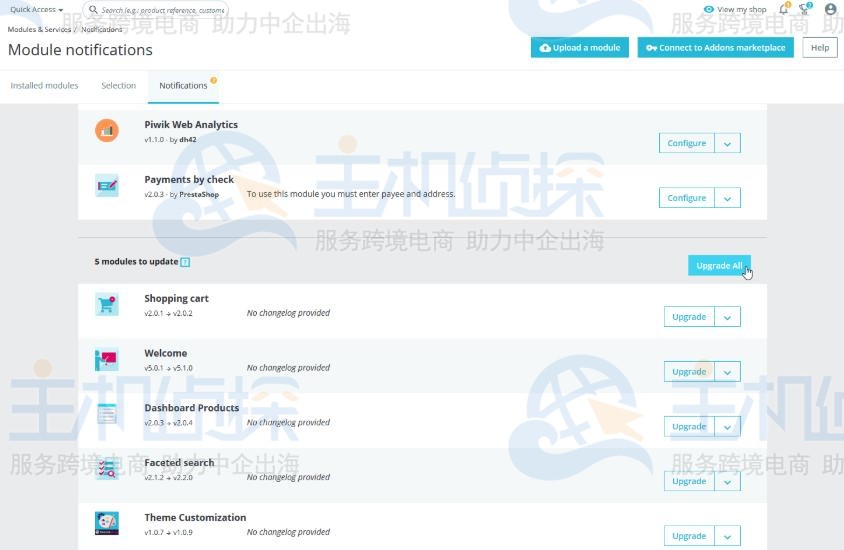Click Connect to Addons marketplace button
844x550 pixels.
[x=715, y=48]
